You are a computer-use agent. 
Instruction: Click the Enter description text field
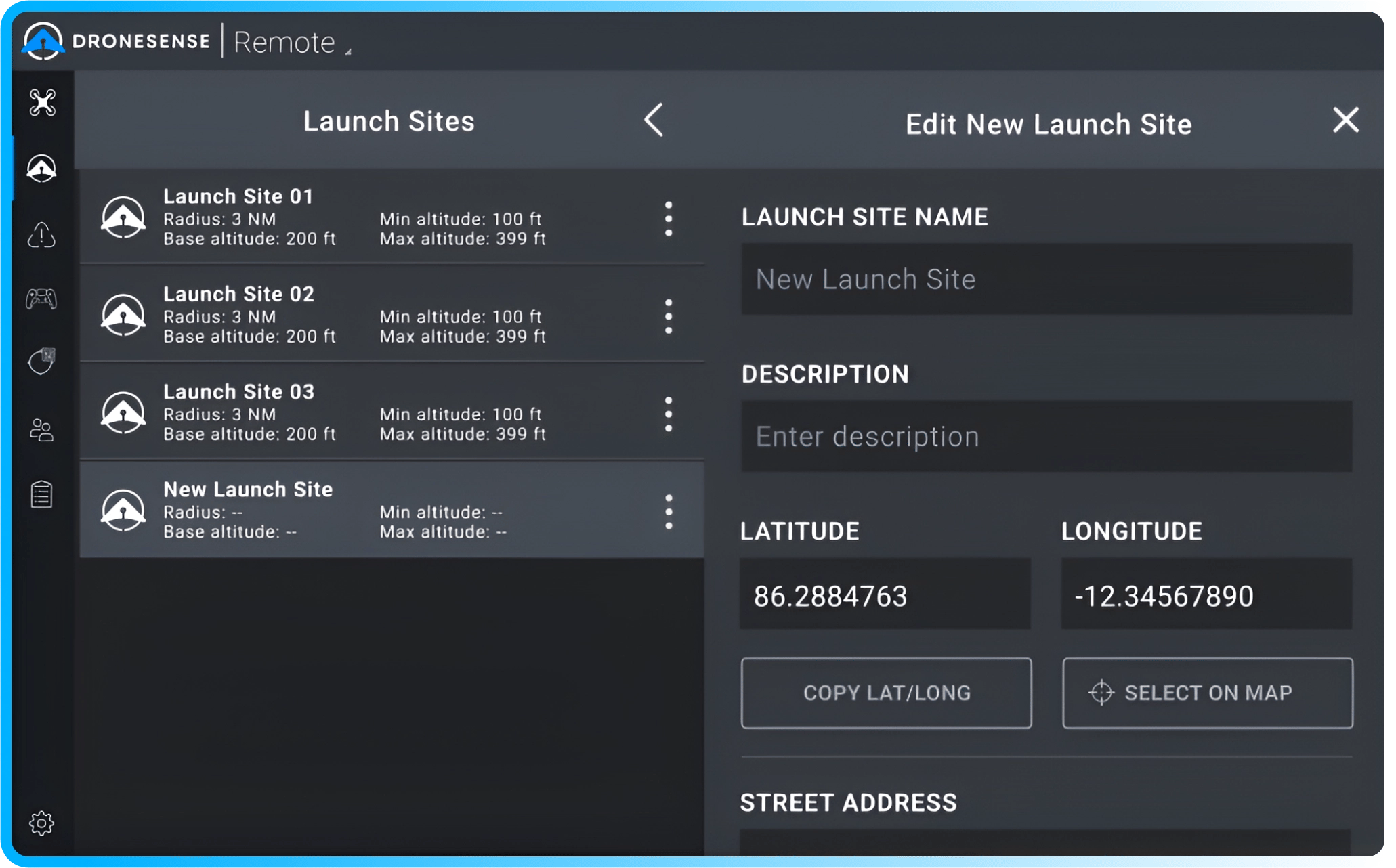pos(1047,436)
